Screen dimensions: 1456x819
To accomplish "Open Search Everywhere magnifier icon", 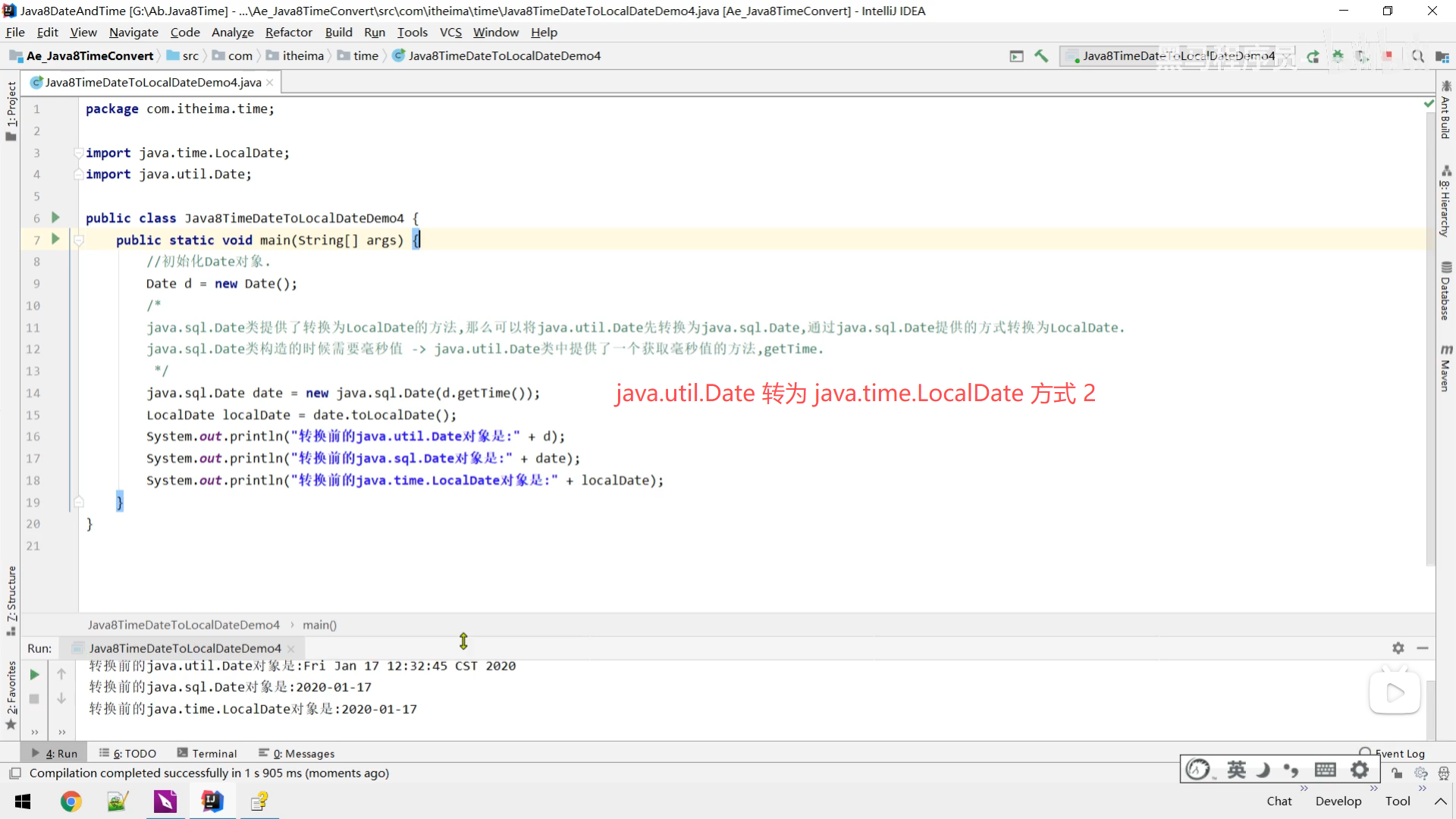I will coord(1417,56).
